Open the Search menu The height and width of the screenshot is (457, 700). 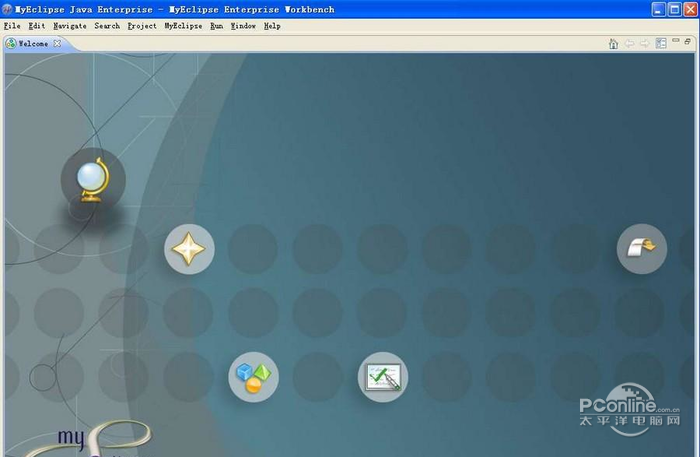(x=107, y=26)
